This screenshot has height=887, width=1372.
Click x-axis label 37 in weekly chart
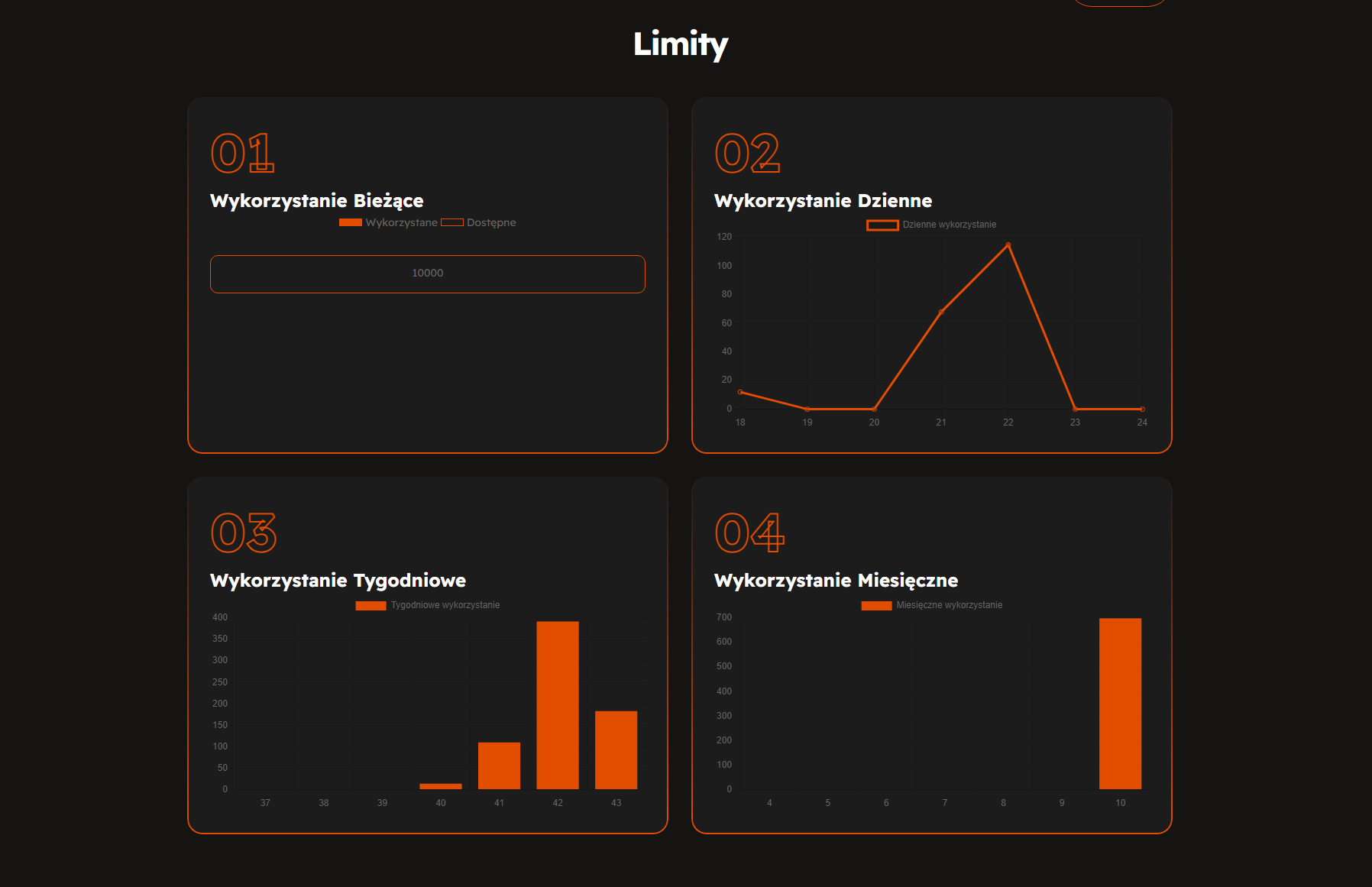(x=265, y=803)
